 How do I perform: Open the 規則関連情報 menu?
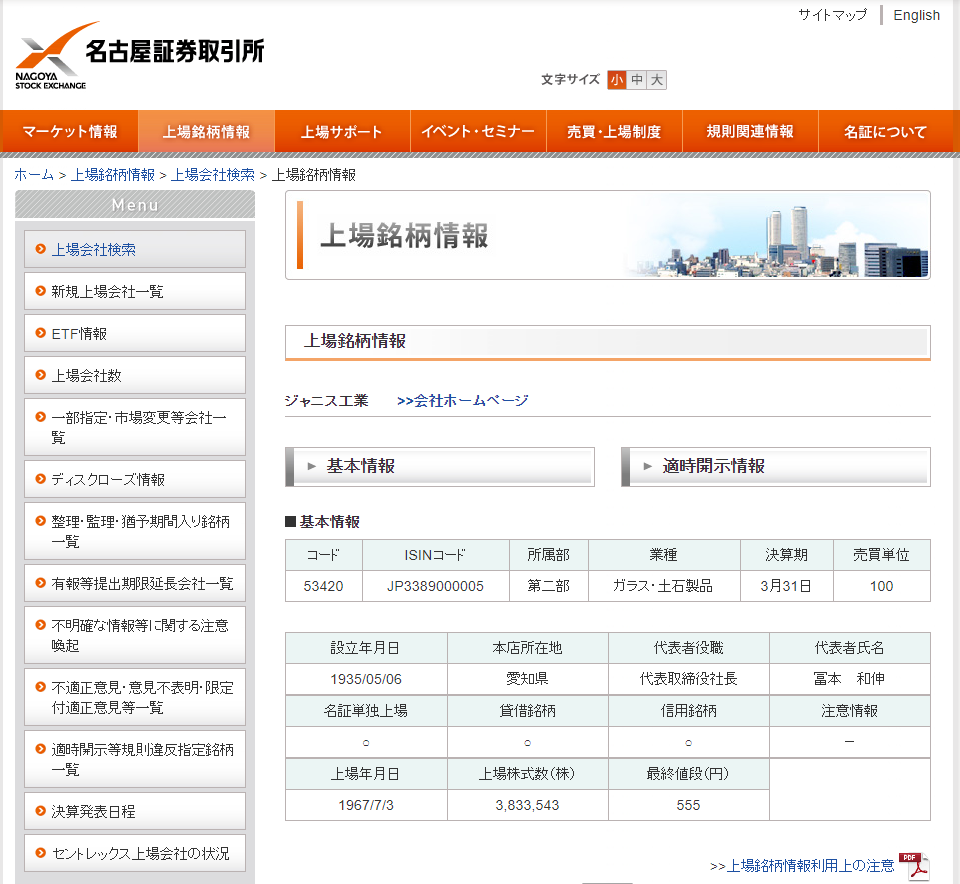[x=749, y=131]
